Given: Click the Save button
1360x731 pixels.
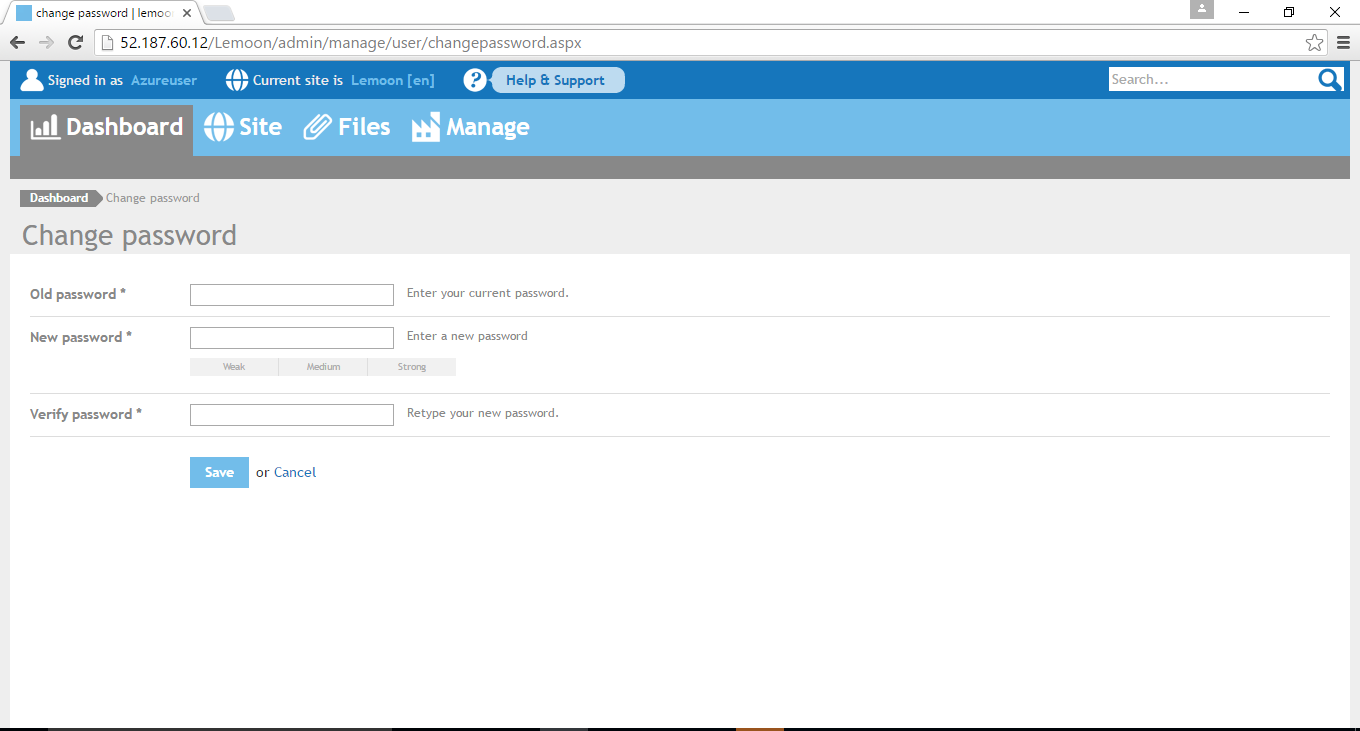Looking at the screenshot, I should (x=219, y=473).
